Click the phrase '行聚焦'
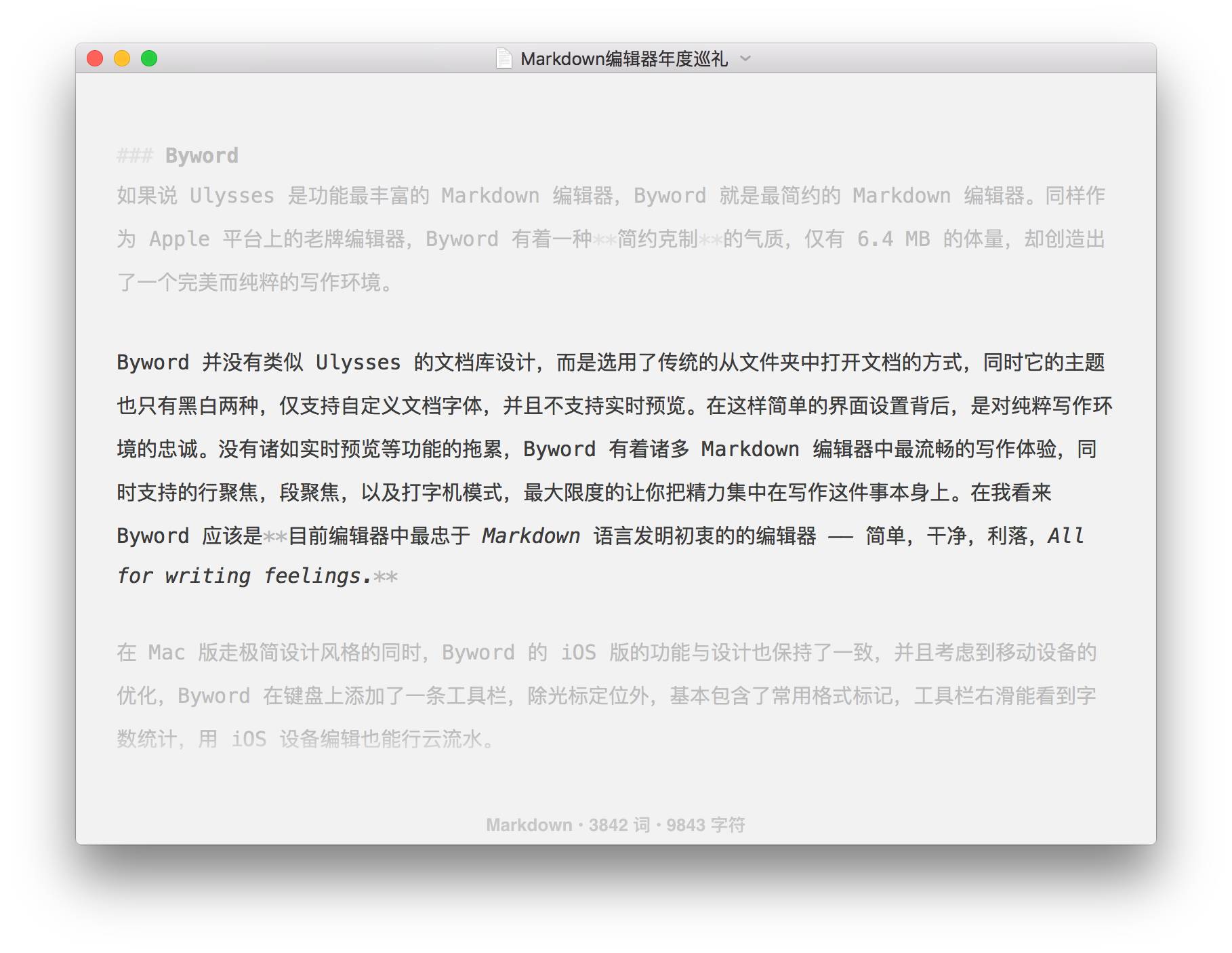Image resolution: width=1232 pixels, height=953 pixels. [x=228, y=493]
